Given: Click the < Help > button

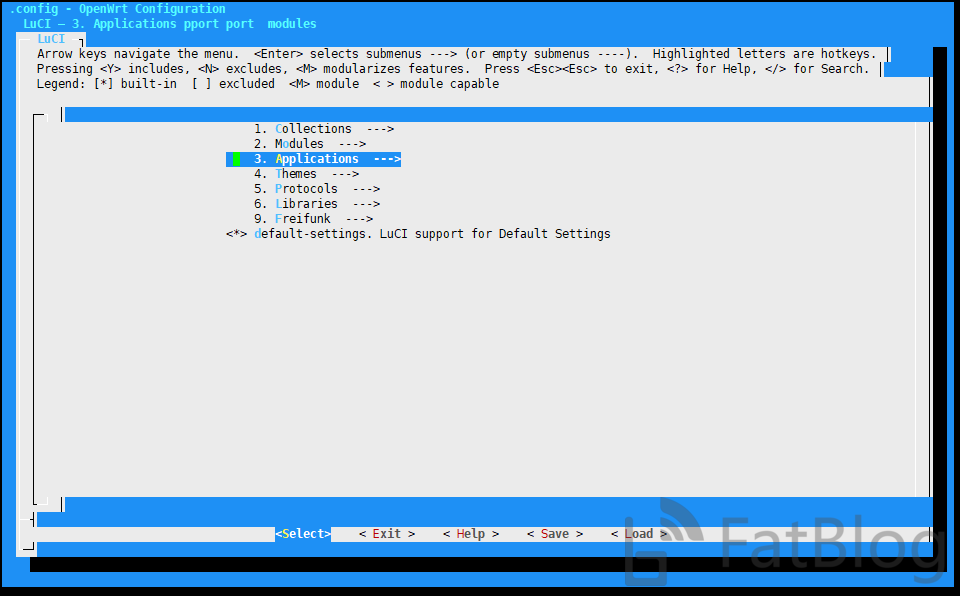Looking at the screenshot, I should pyautogui.click(x=471, y=534).
